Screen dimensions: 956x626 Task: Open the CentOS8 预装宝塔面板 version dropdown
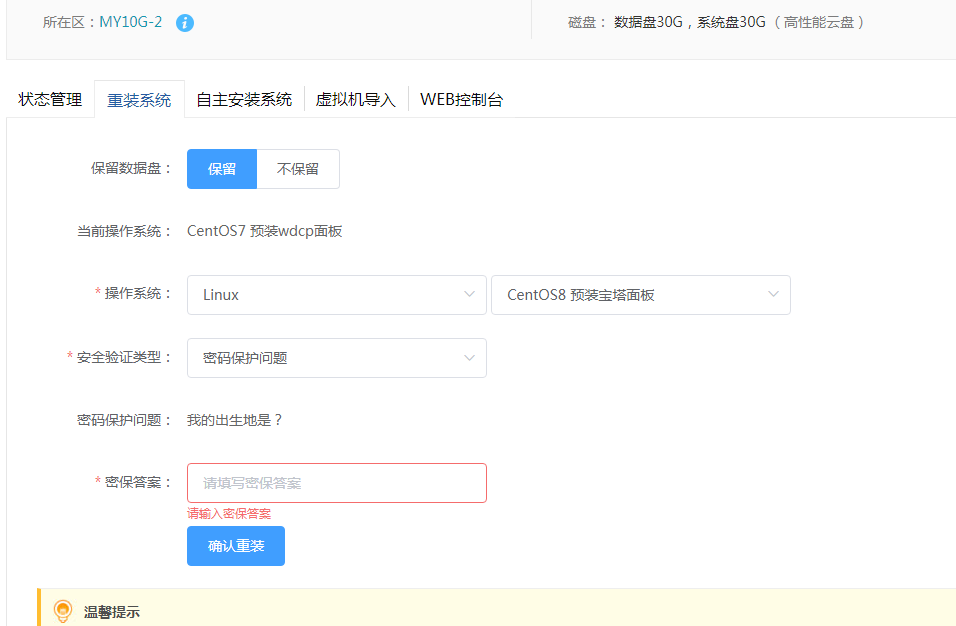[x=640, y=295]
